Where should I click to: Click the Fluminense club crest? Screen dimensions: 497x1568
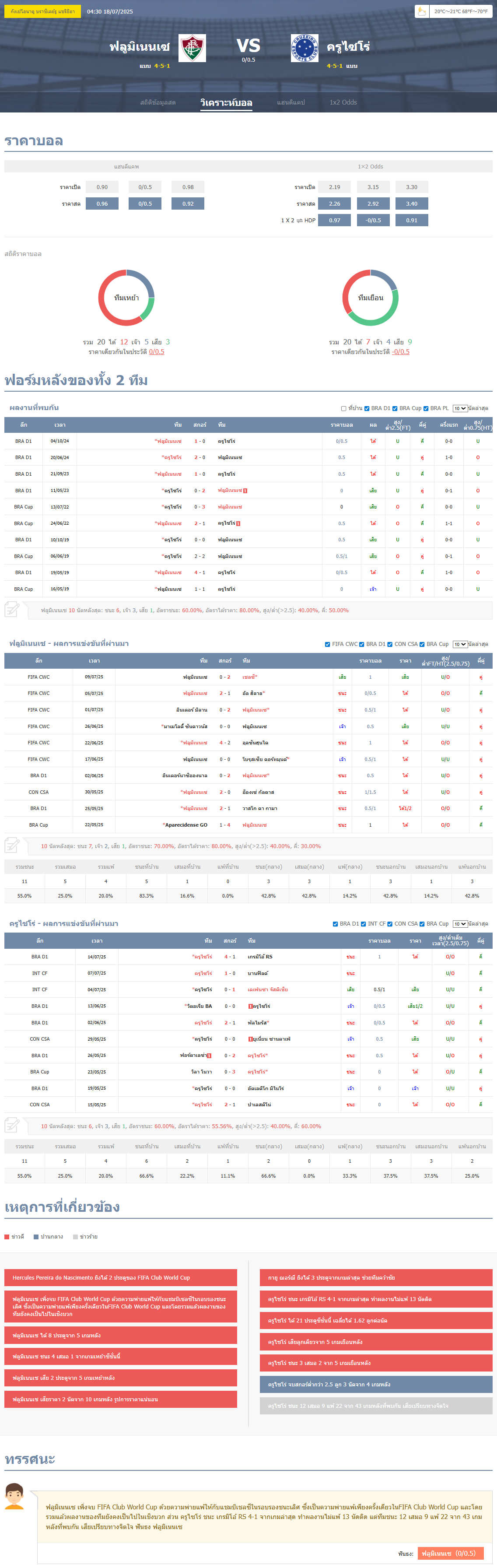click(x=192, y=48)
